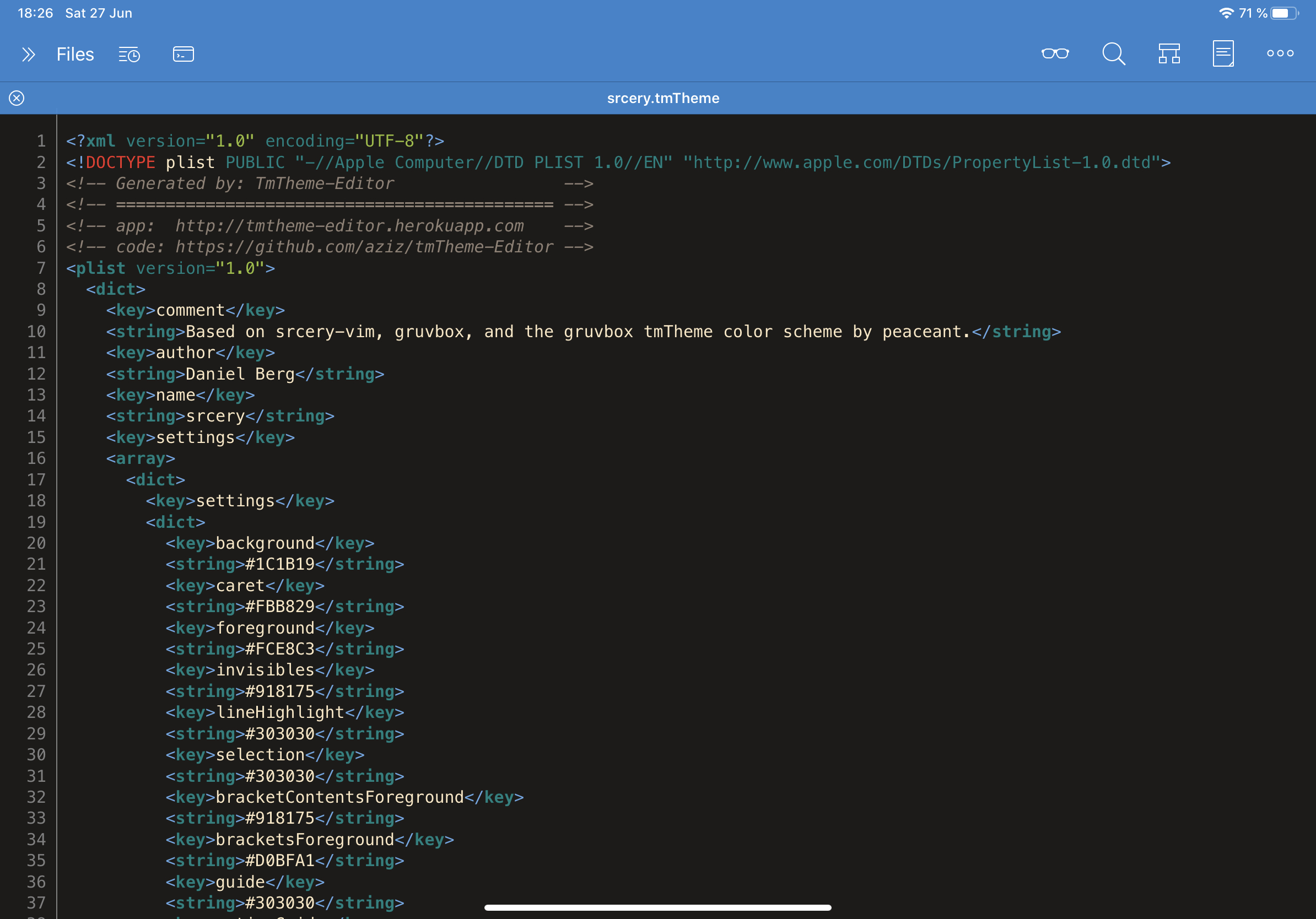Click line number 16 in gutter
This screenshot has height=919, width=1316.
(x=36, y=458)
